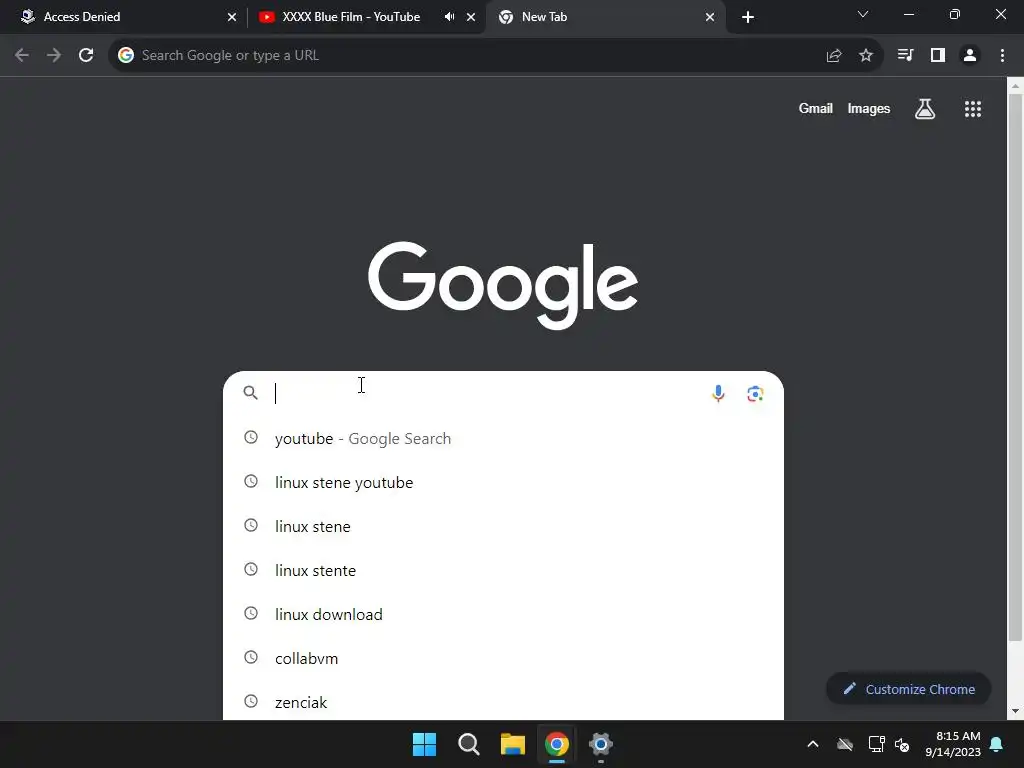Screen dimensions: 1024x768
Task: Switch to the Access Denied tab
Action: pos(124,17)
